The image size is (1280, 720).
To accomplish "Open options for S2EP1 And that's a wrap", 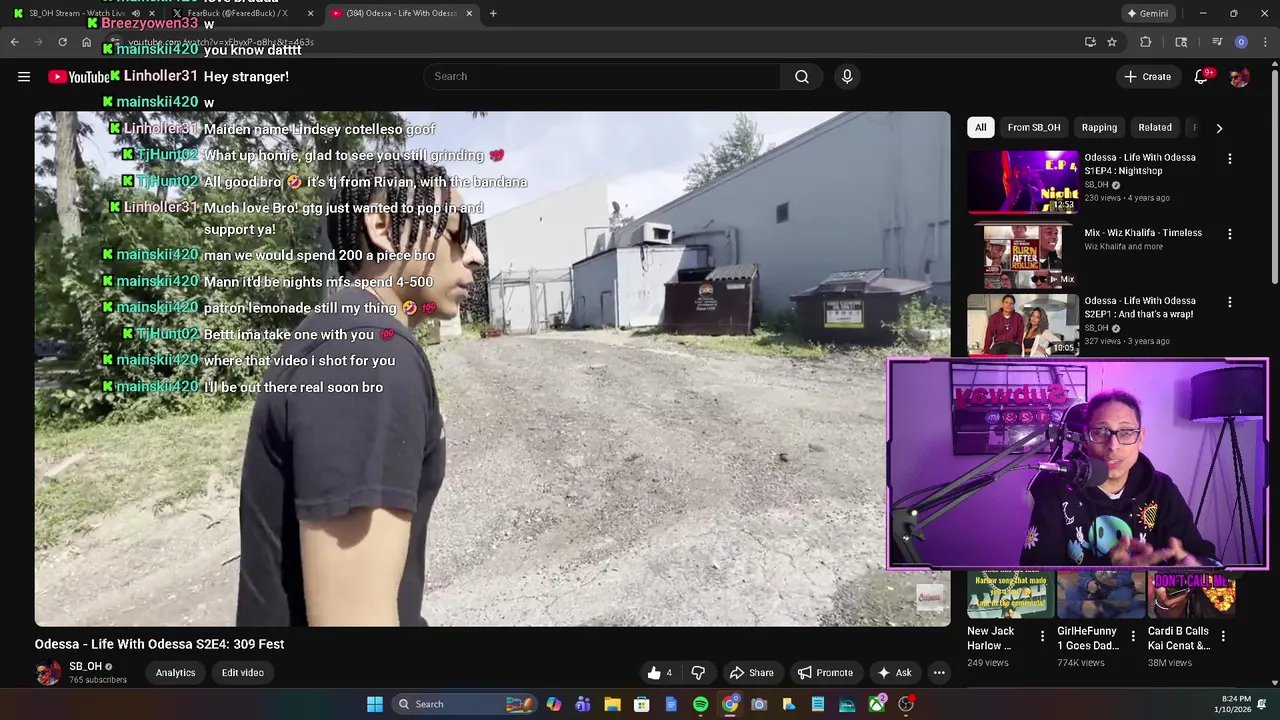I will (1230, 301).
